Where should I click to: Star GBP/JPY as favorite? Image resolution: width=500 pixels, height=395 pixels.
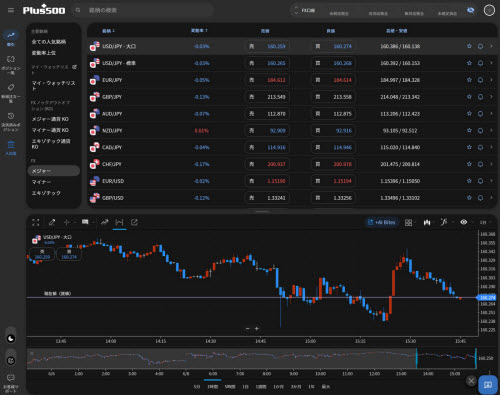point(469,97)
